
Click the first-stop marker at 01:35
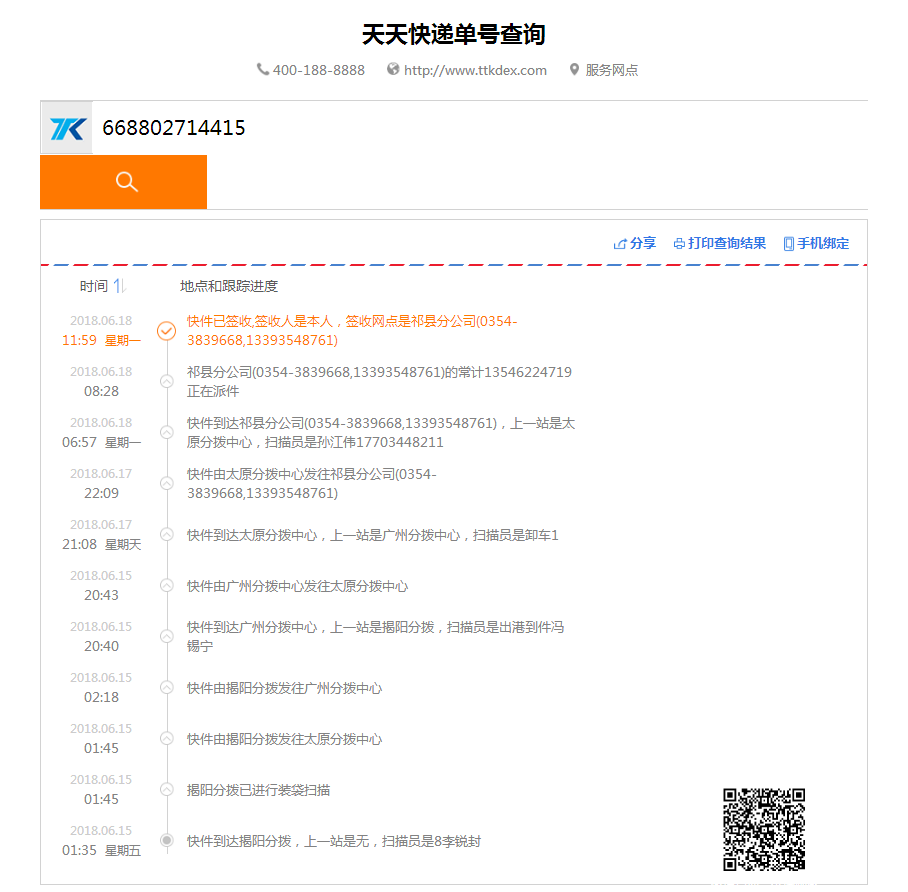click(167, 840)
